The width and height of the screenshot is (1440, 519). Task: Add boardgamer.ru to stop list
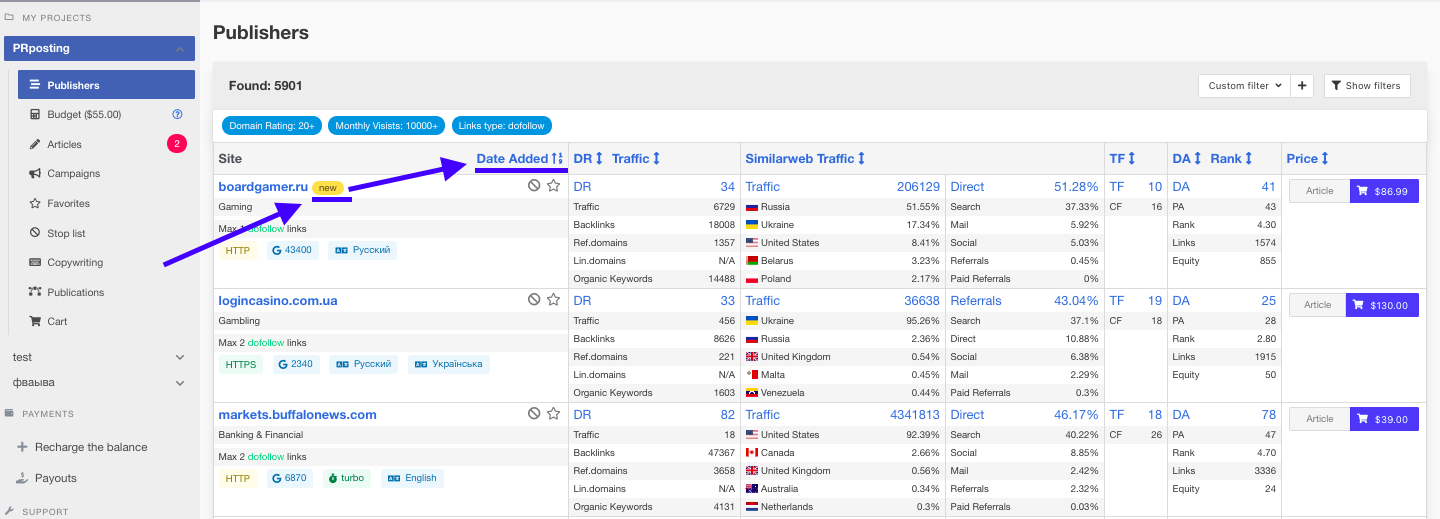(534, 186)
